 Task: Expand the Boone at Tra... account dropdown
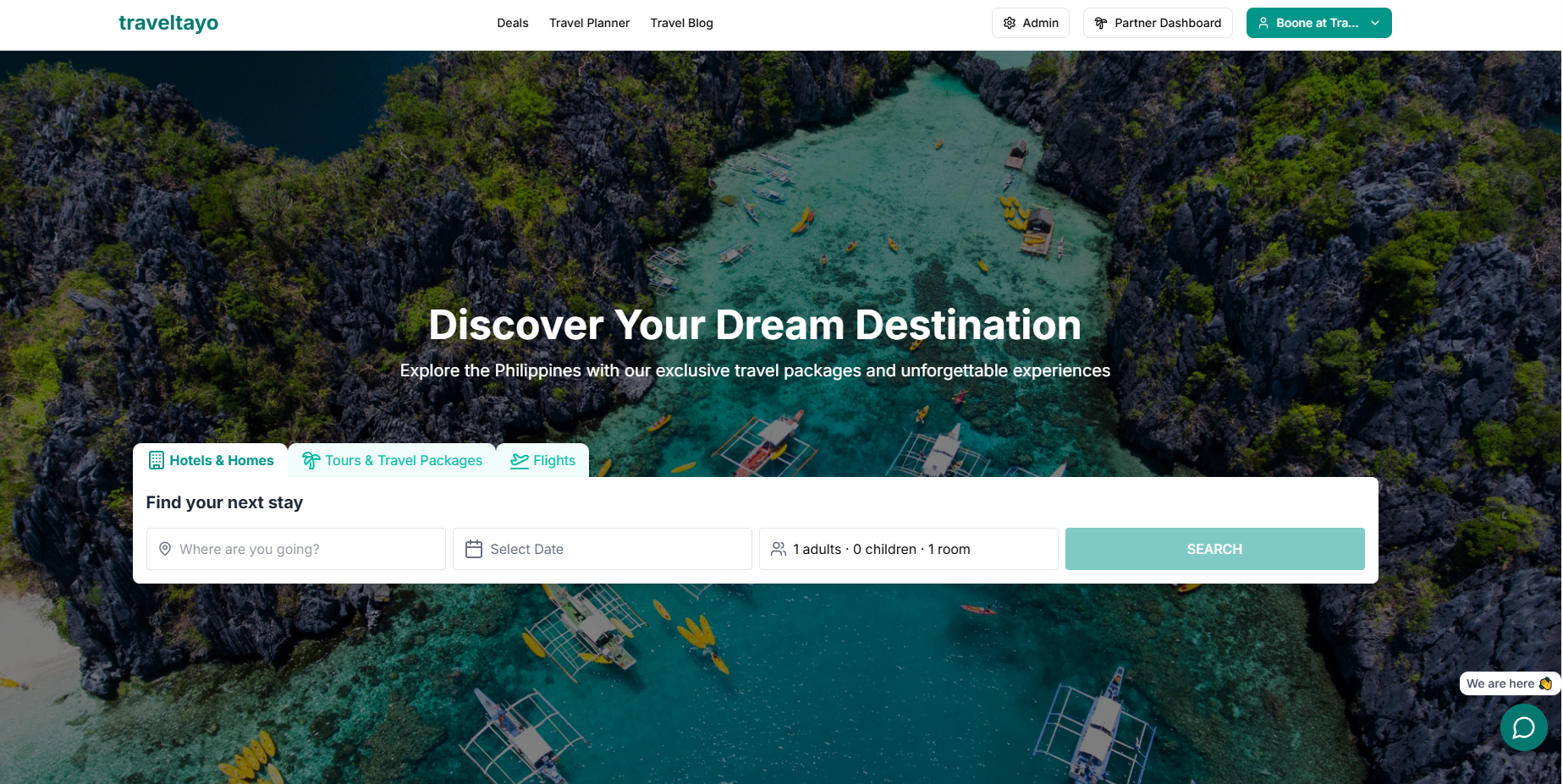[1318, 23]
